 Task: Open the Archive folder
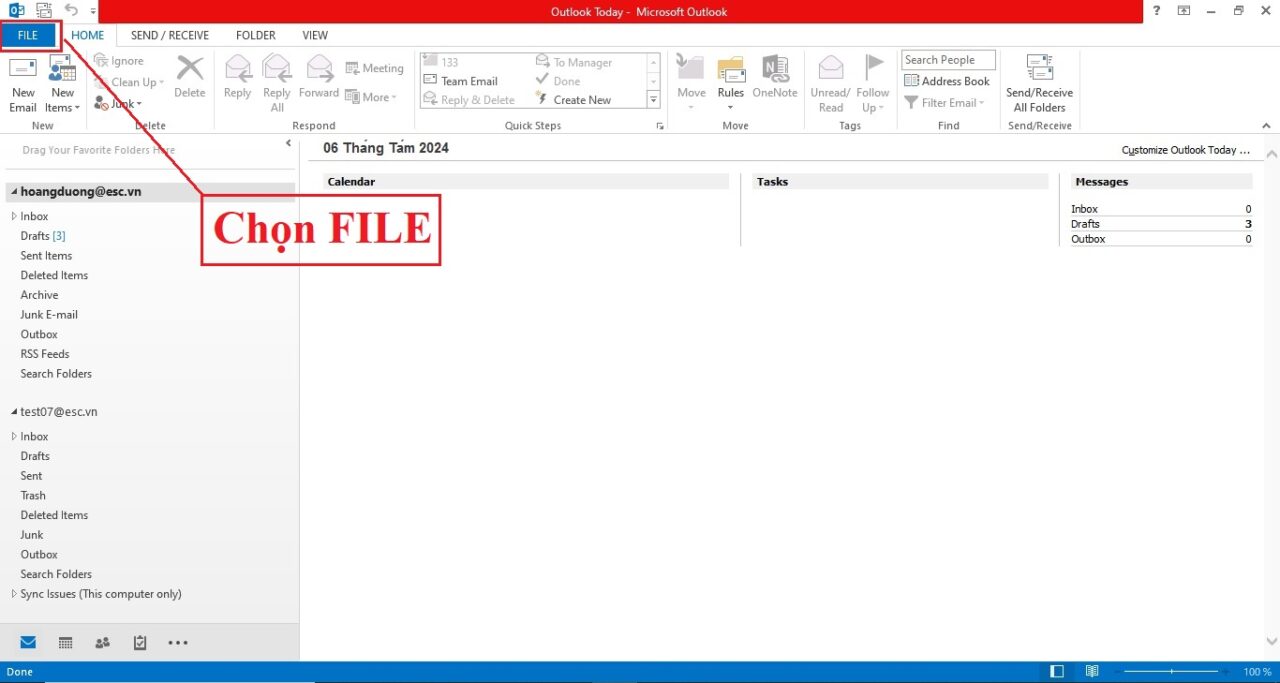click(x=39, y=295)
